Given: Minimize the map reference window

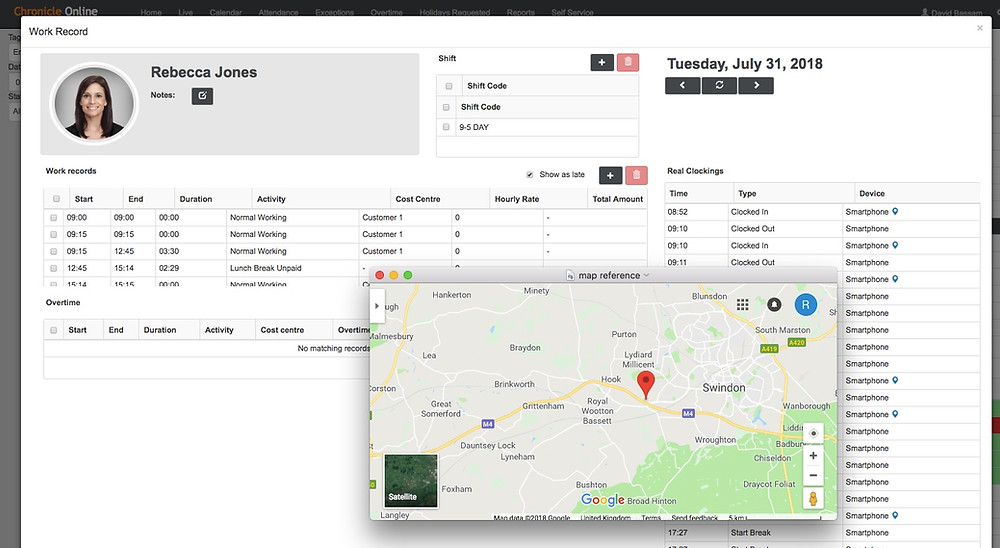Looking at the screenshot, I should (x=393, y=275).
